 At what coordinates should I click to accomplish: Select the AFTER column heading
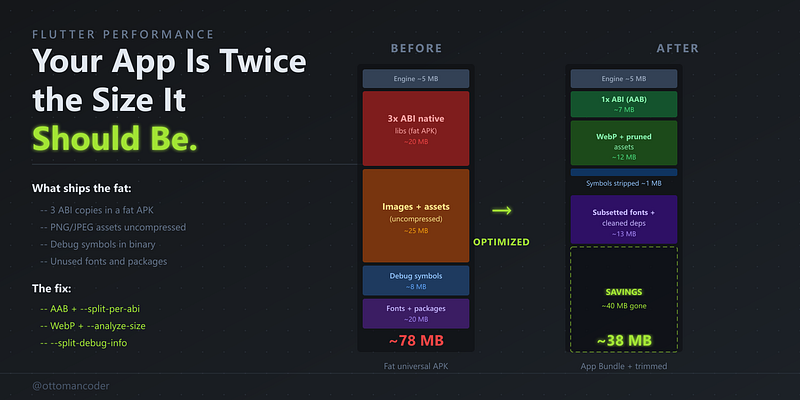point(678,48)
